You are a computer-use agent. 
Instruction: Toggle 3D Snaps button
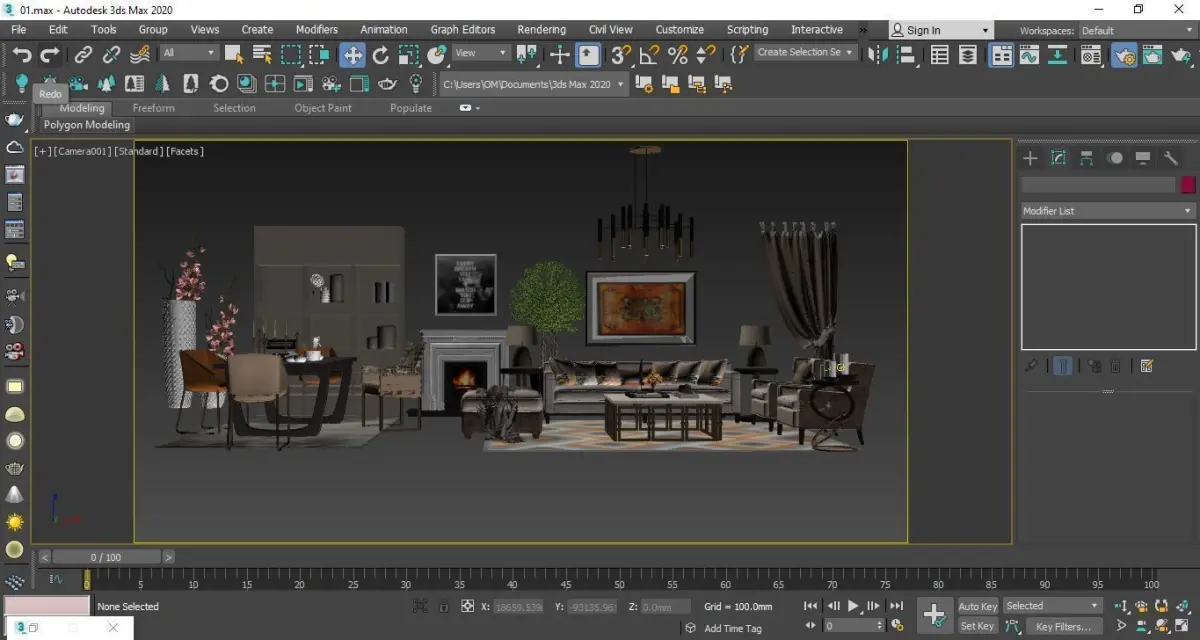click(621, 54)
